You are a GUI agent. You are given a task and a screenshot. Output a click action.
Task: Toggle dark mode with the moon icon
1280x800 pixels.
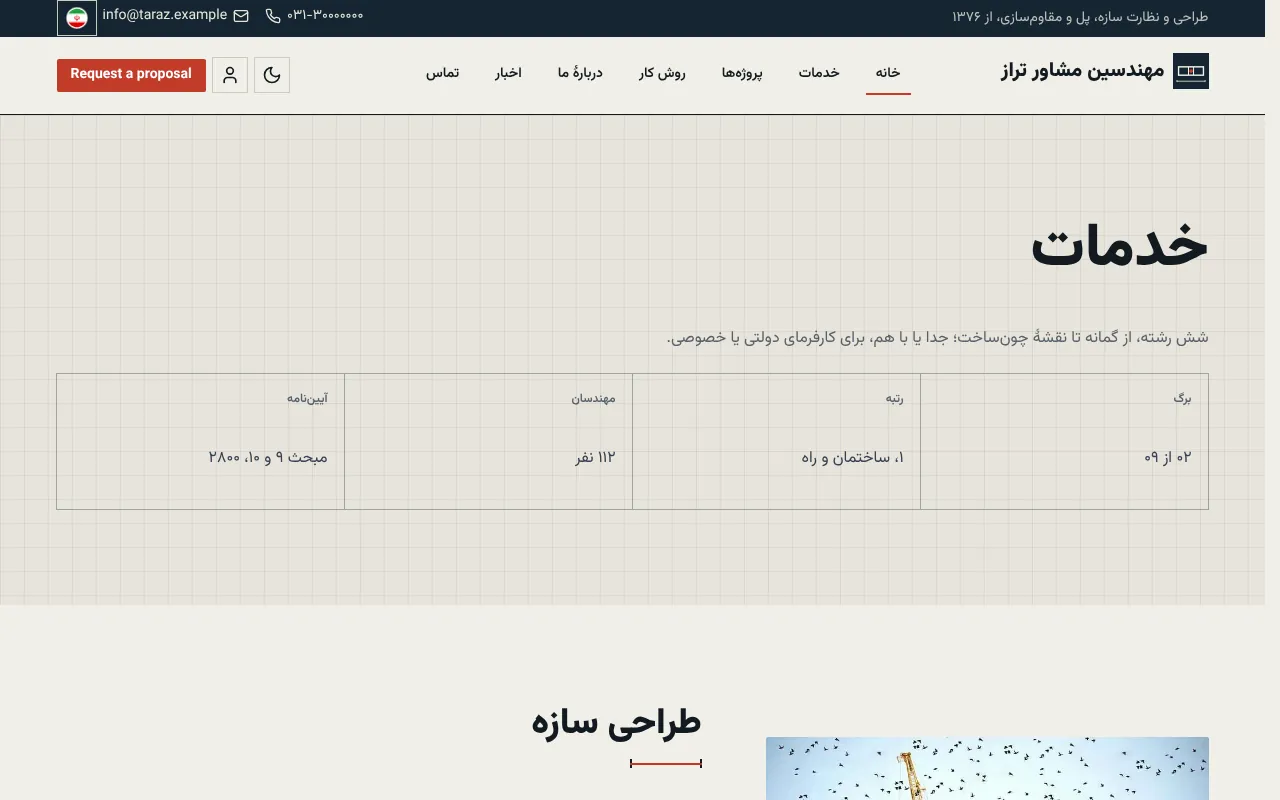(x=272, y=75)
